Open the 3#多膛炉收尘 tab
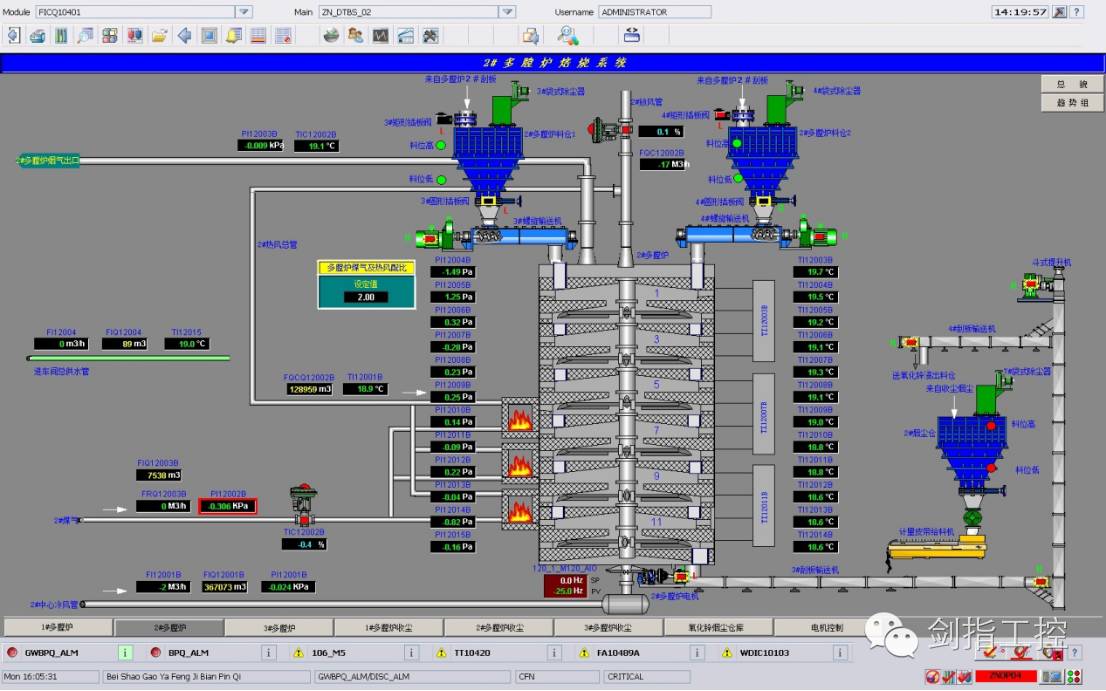Screen dimensions: 1106x691 click(609, 627)
